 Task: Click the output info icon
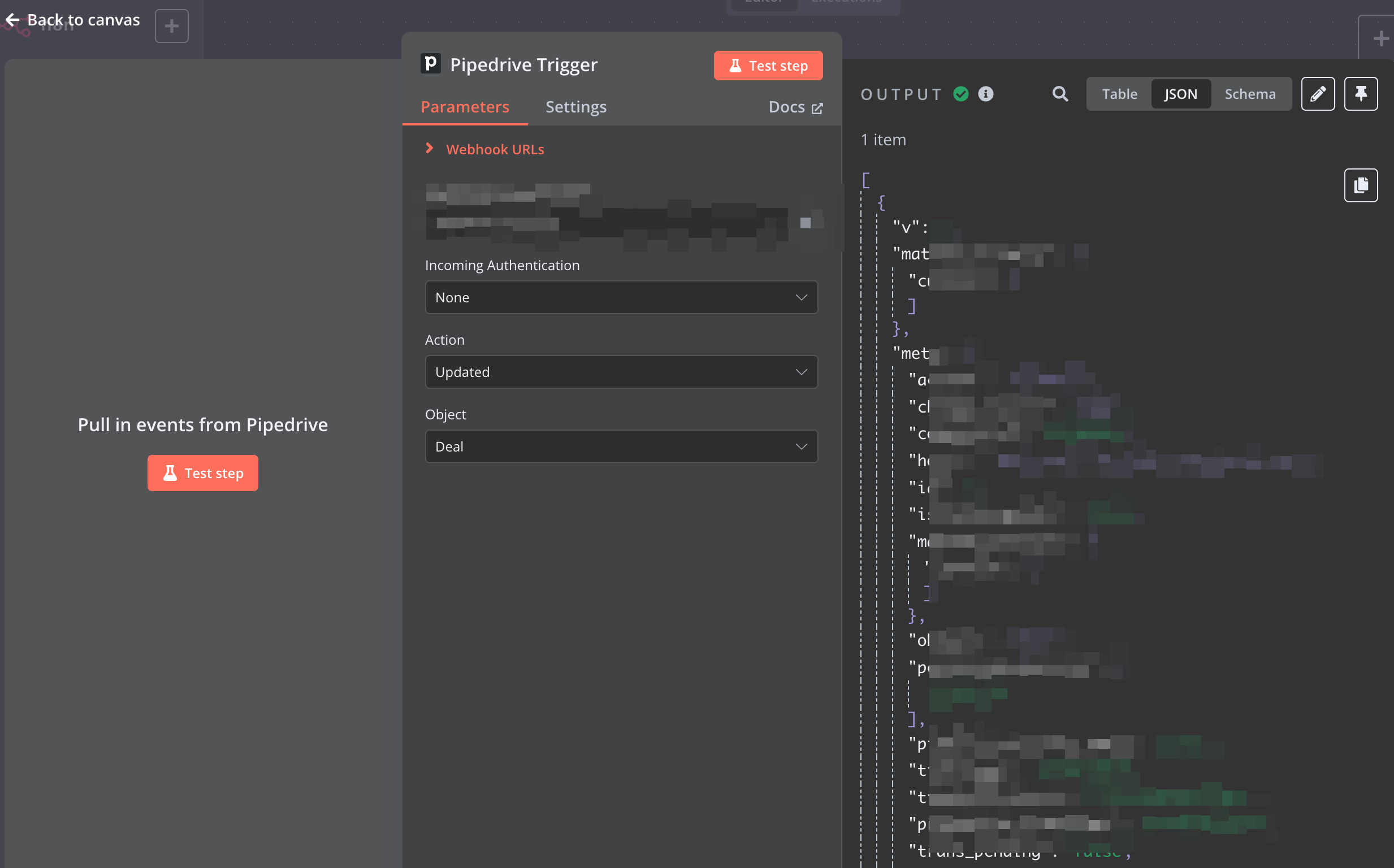click(x=986, y=94)
